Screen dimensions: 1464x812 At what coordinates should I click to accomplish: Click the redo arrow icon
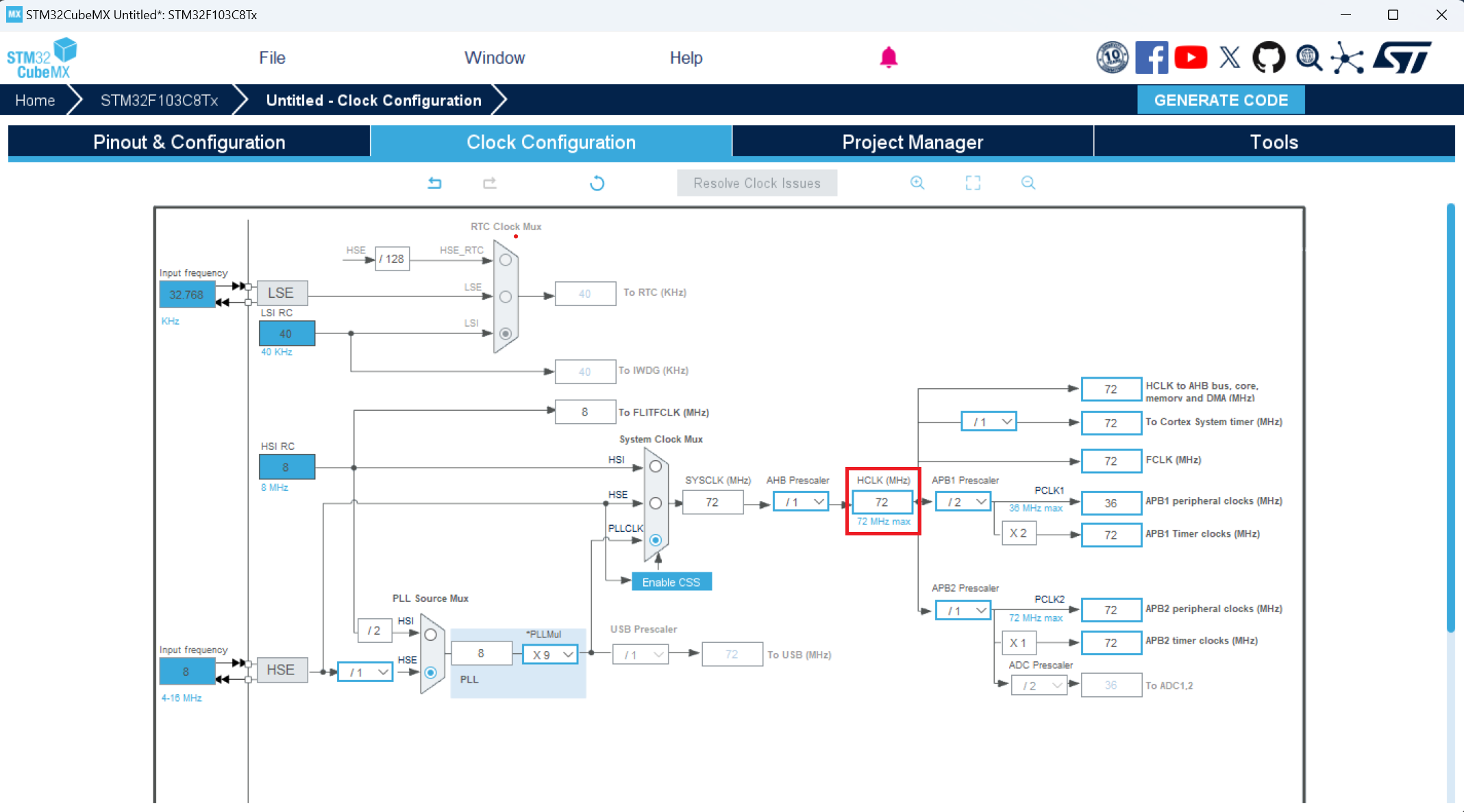[490, 183]
